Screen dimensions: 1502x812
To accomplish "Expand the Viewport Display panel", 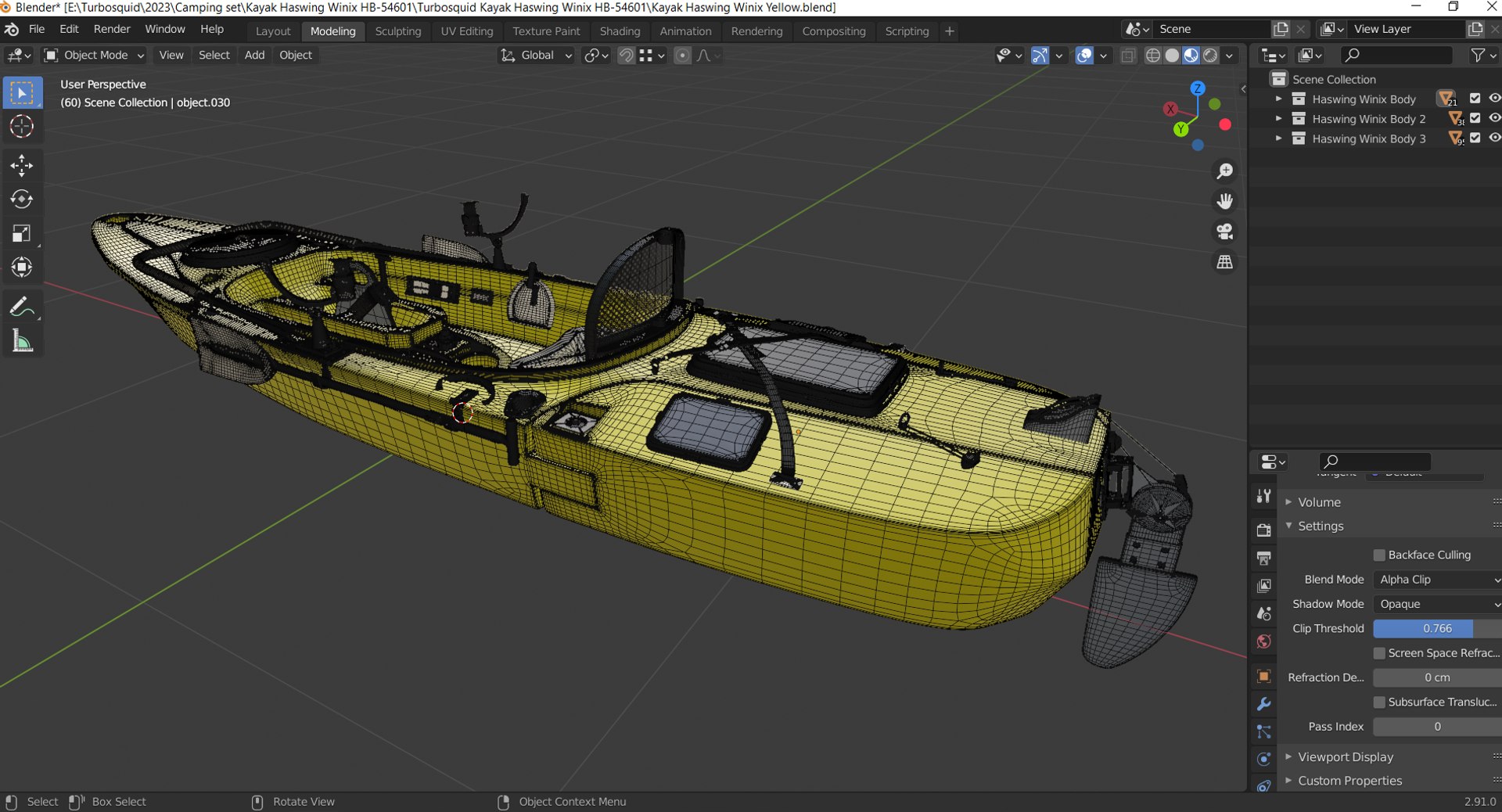I will click(x=1346, y=757).
